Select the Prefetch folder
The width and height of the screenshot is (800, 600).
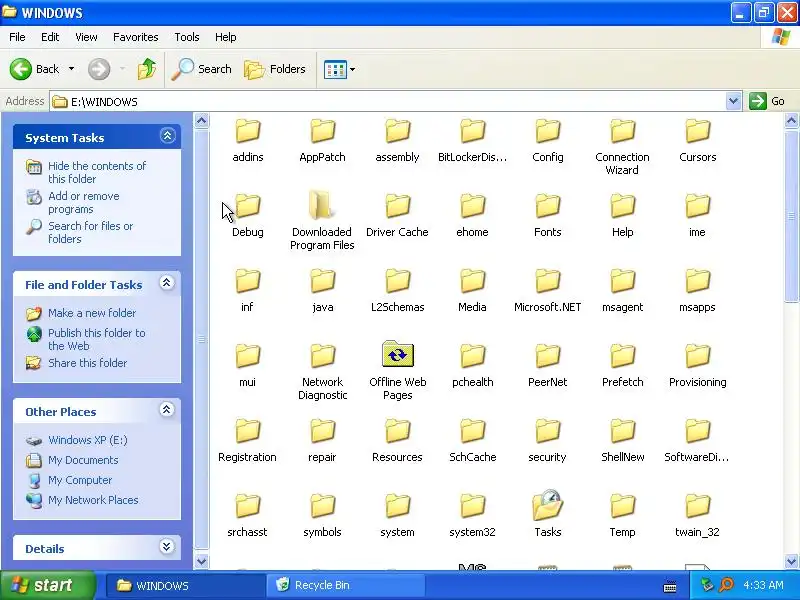pyautogui.click(x=622, y=364)
